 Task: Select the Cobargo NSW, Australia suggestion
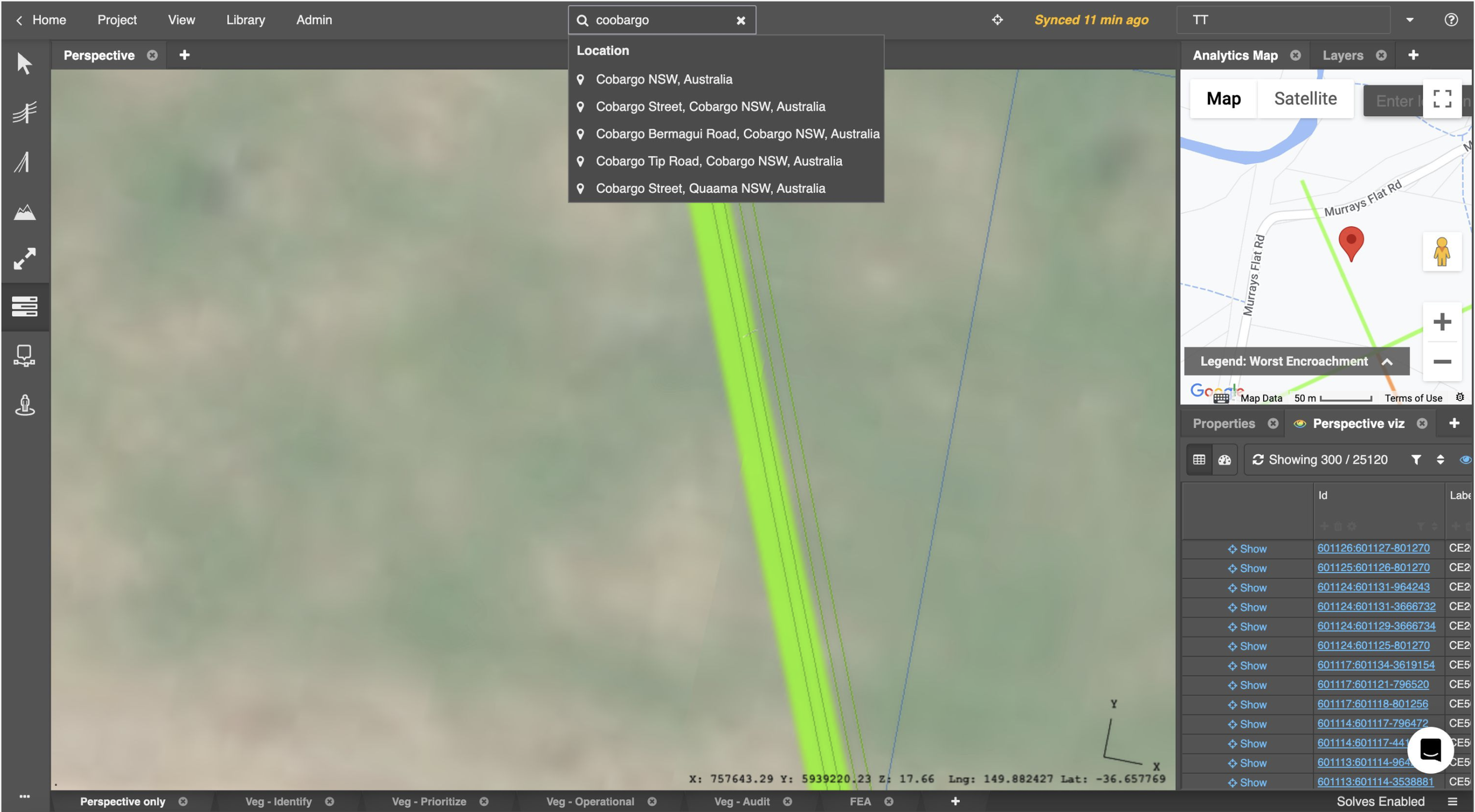pyautogui.click(x=664, y=80)
